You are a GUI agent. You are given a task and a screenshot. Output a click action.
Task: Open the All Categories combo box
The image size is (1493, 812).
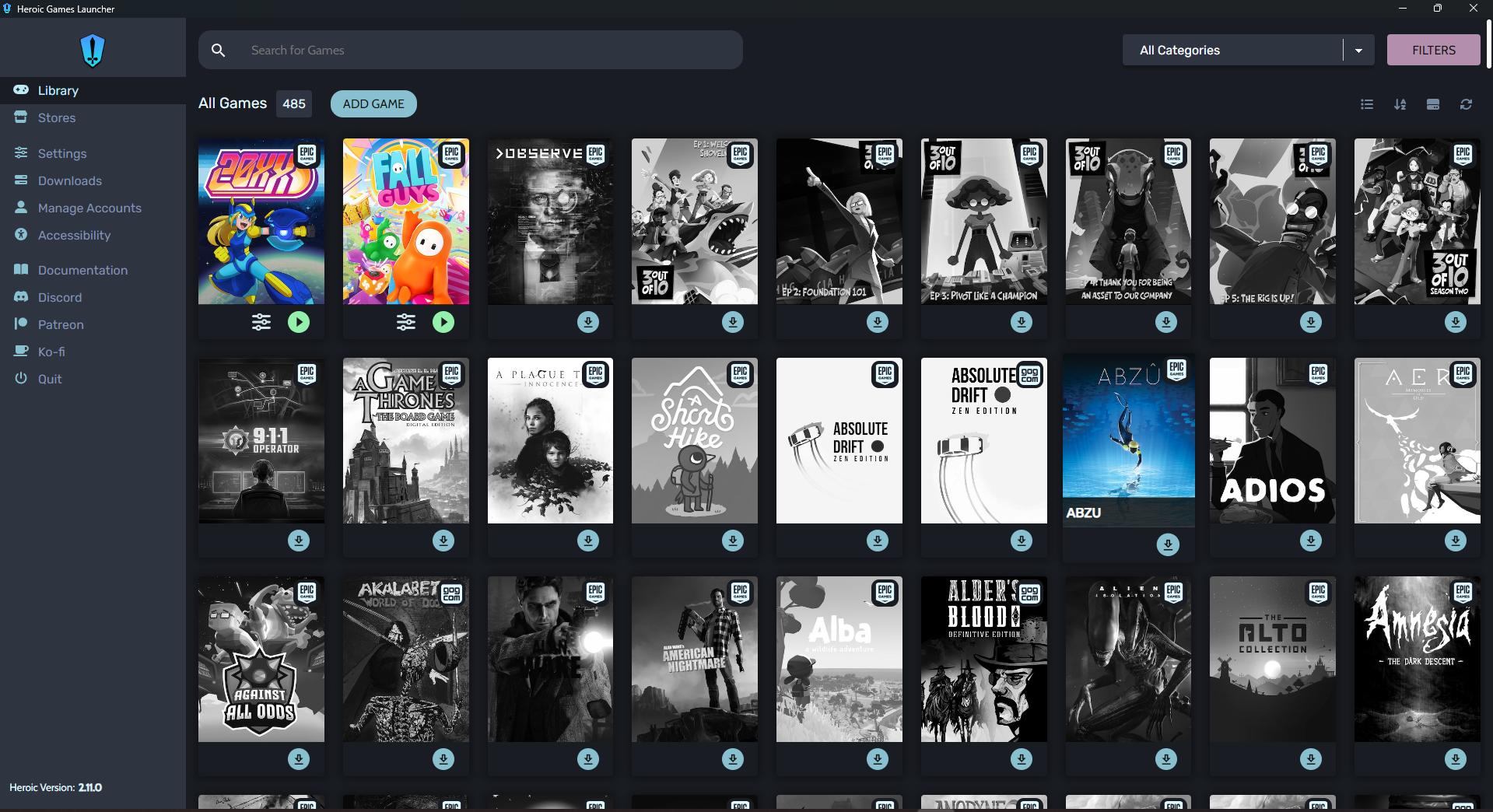point(1232,51)
